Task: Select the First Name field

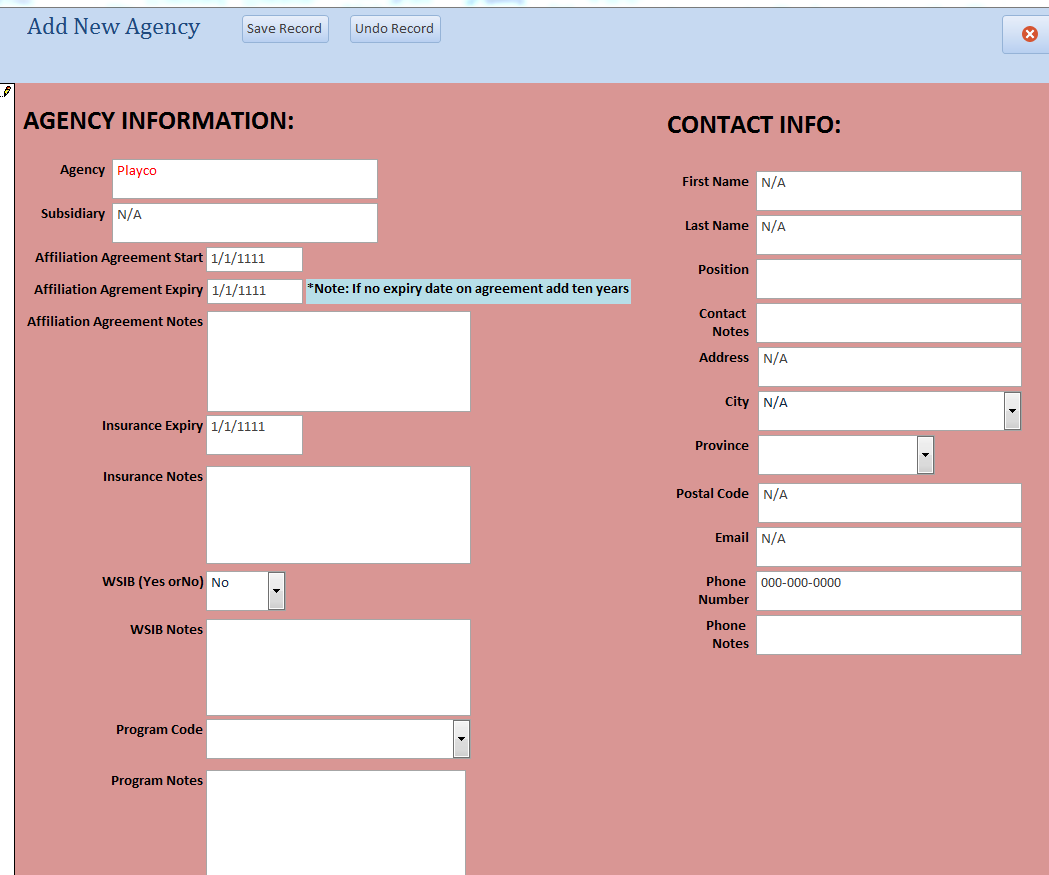Action: [x=889, y=191]
